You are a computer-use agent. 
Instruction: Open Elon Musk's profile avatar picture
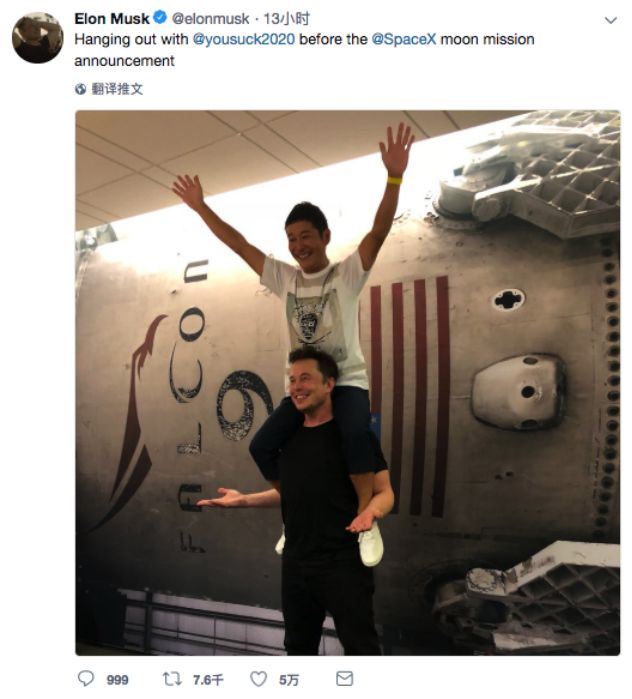click(37, 37)
